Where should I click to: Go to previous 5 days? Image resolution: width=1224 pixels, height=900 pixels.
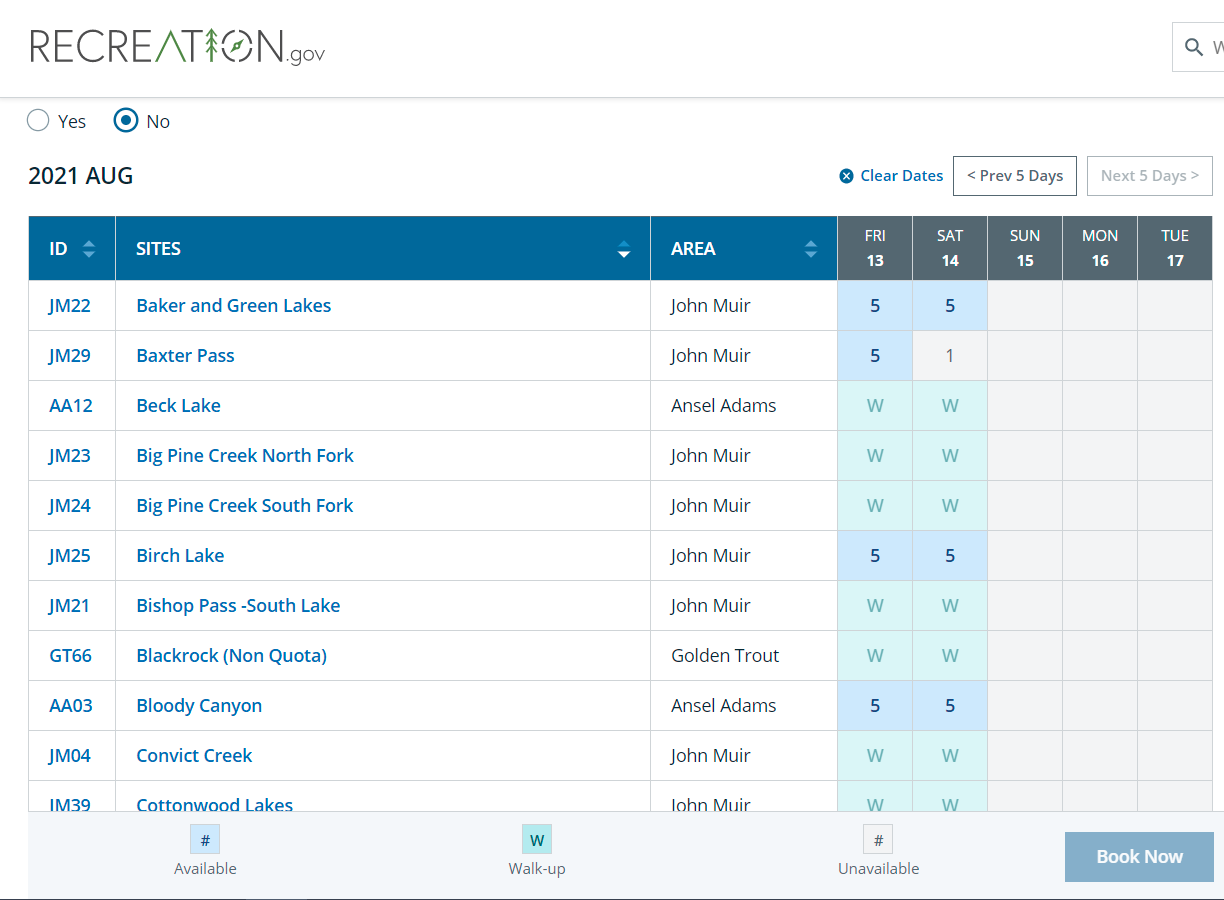[x=1015, y=176]
